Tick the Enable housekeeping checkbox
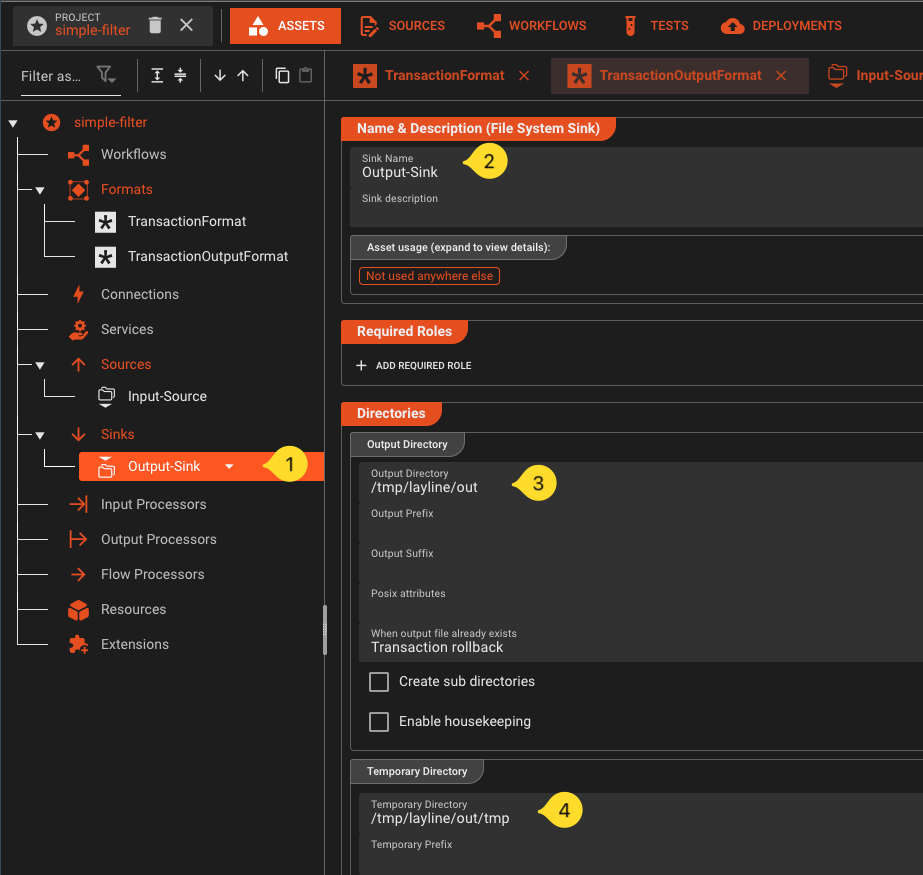923x875 pixels. point(379,722)
